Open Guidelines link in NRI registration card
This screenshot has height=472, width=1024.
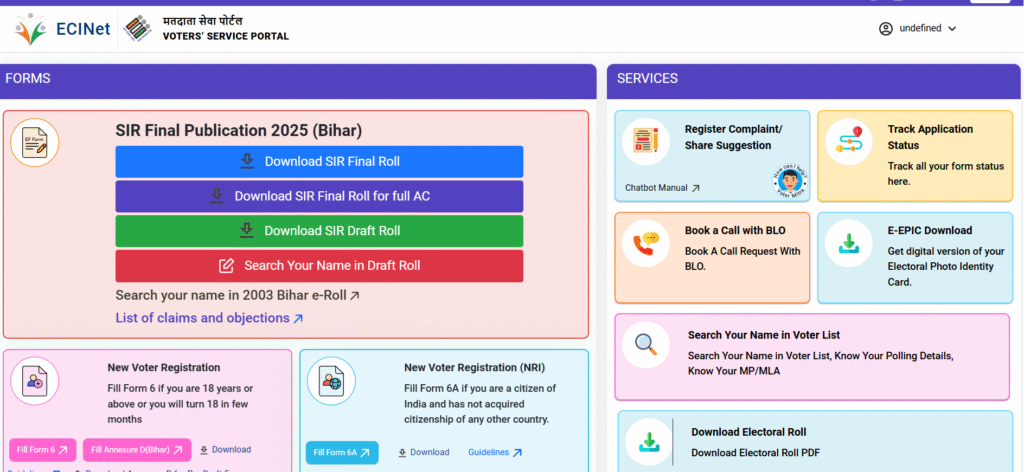[x=495, y=452]
